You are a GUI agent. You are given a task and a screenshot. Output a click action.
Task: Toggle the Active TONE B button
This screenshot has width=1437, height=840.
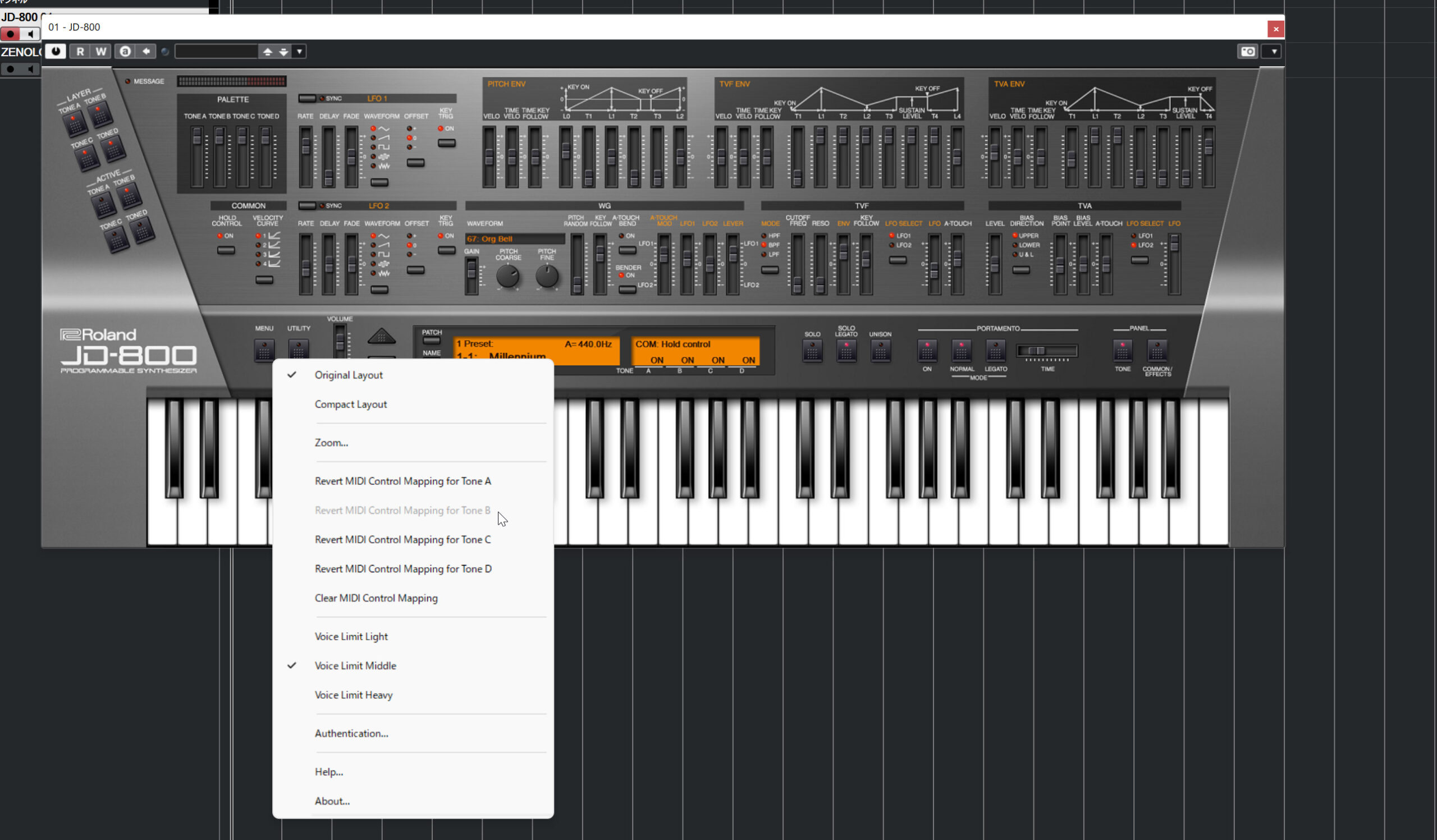click(x=130, y=195)
